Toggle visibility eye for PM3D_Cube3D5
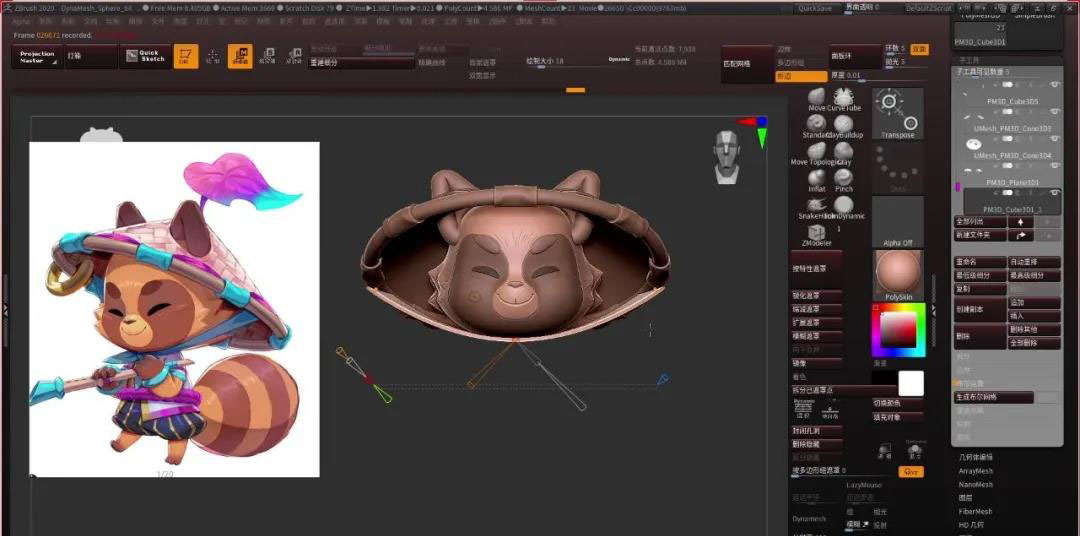The width and height of the screenshot is (1080, 536). [1055, 84]
